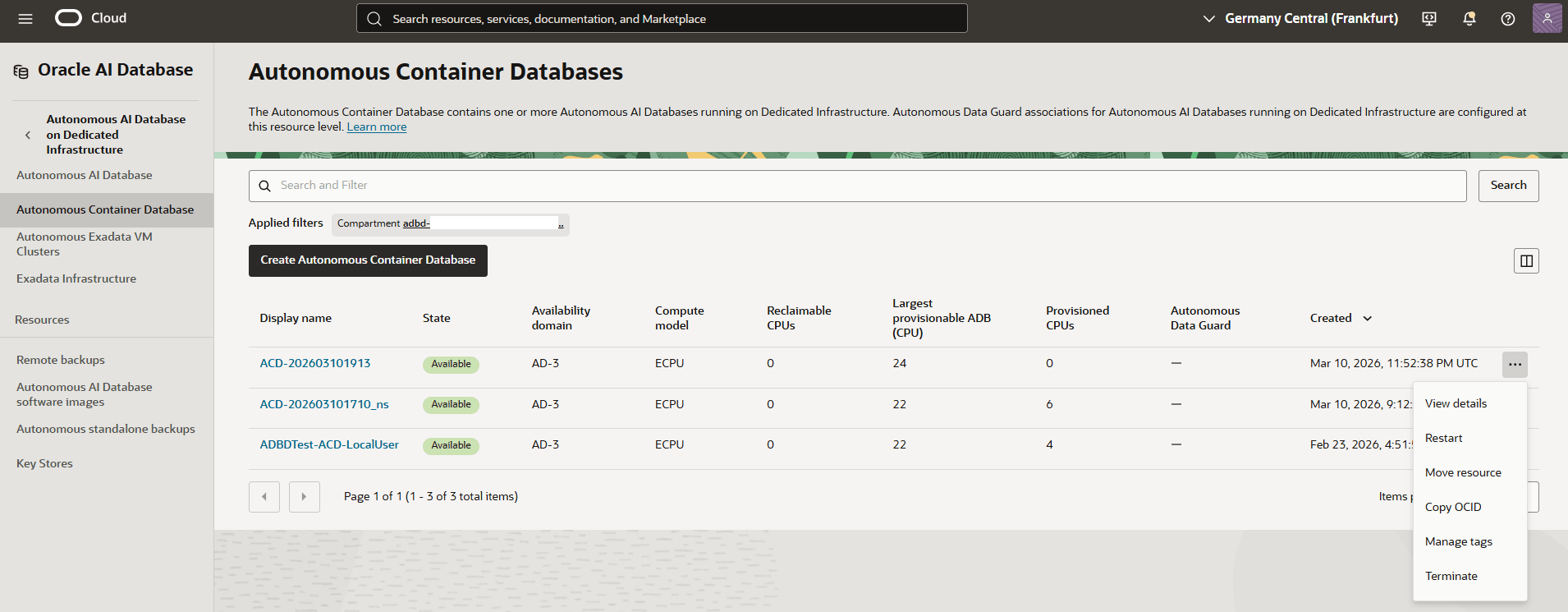Follow the Learn more link
The width and height of the screenshot is (1568, 612).
pyautogui.click(x=377, y=127)
